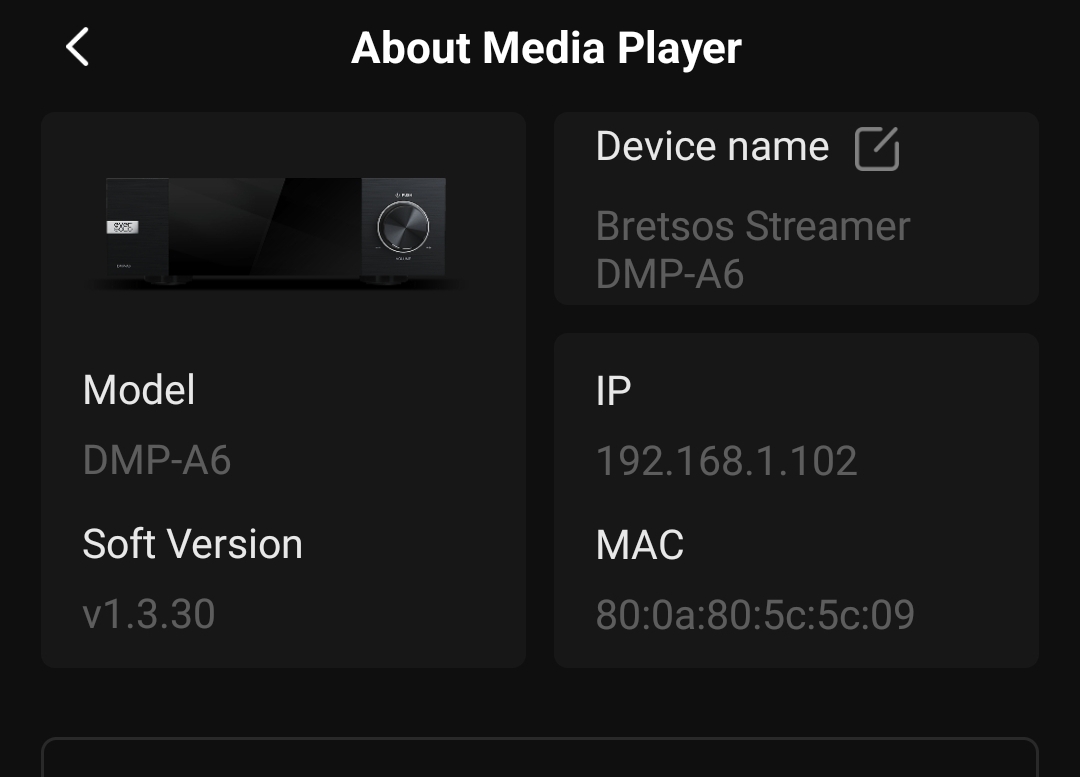Select the IP address 192.168.1.102
The height and width of the screenshot is (777, 1080).
(726, 461)
